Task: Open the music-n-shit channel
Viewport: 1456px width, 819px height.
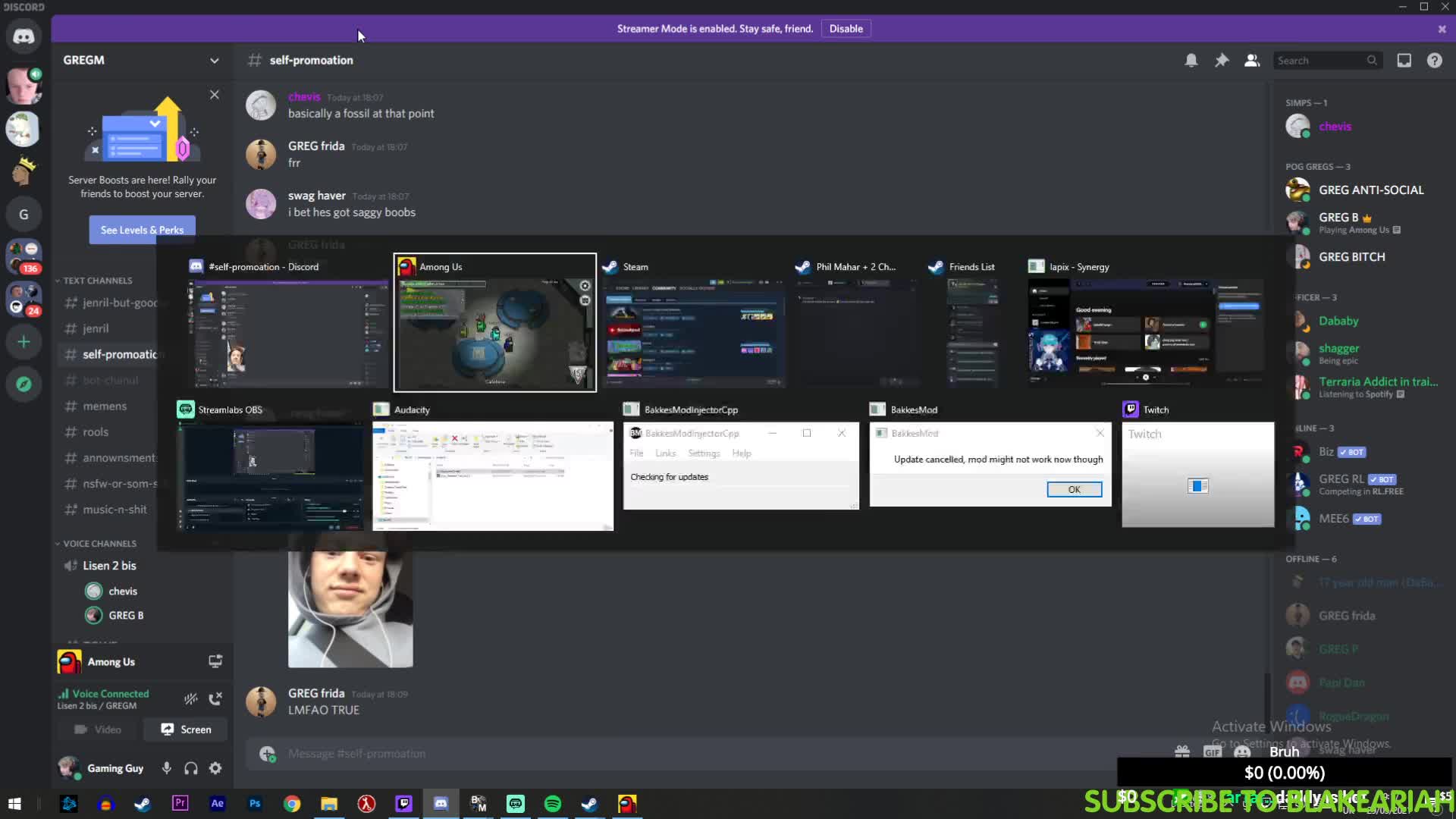Action: [114, 510]
